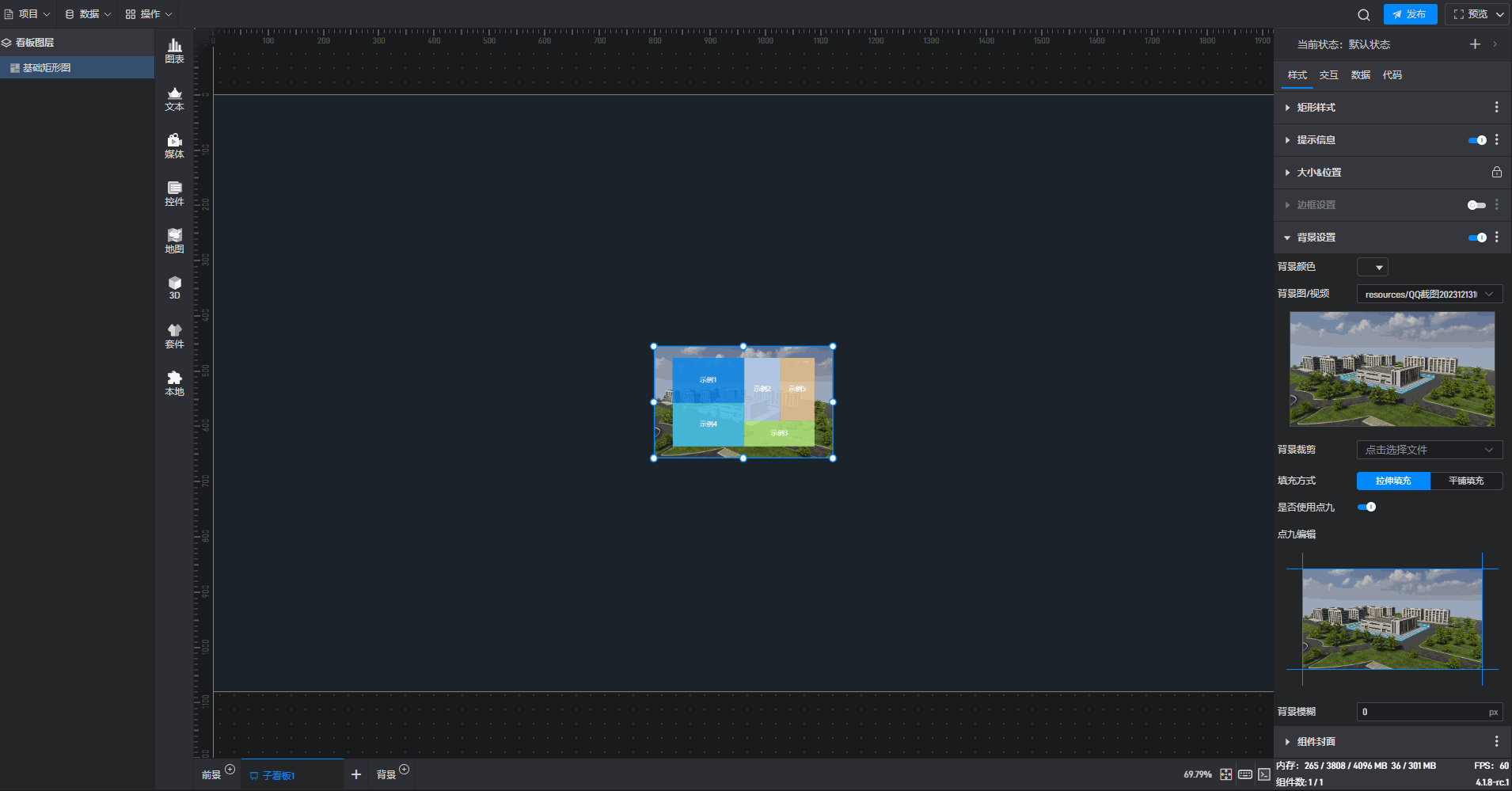The height and width of the screenshot is (791, 1512).
Task: Open the 套件 kit components icon
Action: (x=174, y=336)
